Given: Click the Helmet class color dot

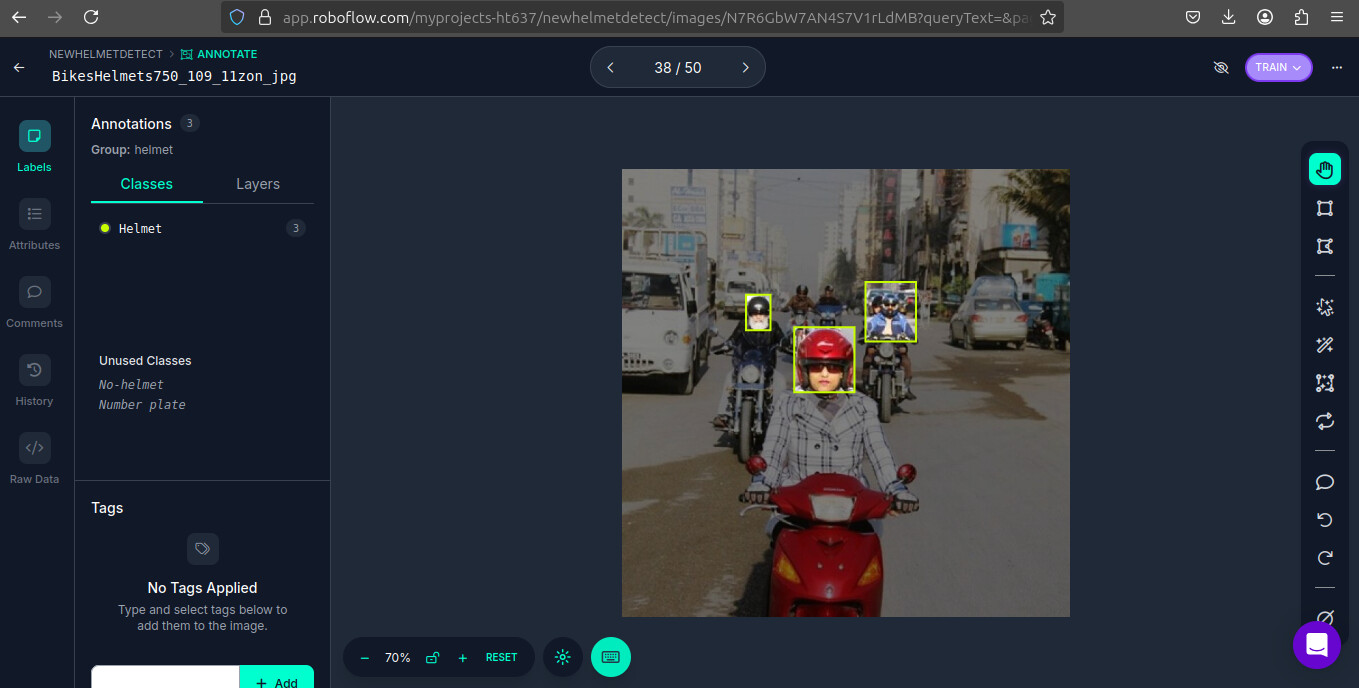Looking at the screenshot, I should click(105, 228).
